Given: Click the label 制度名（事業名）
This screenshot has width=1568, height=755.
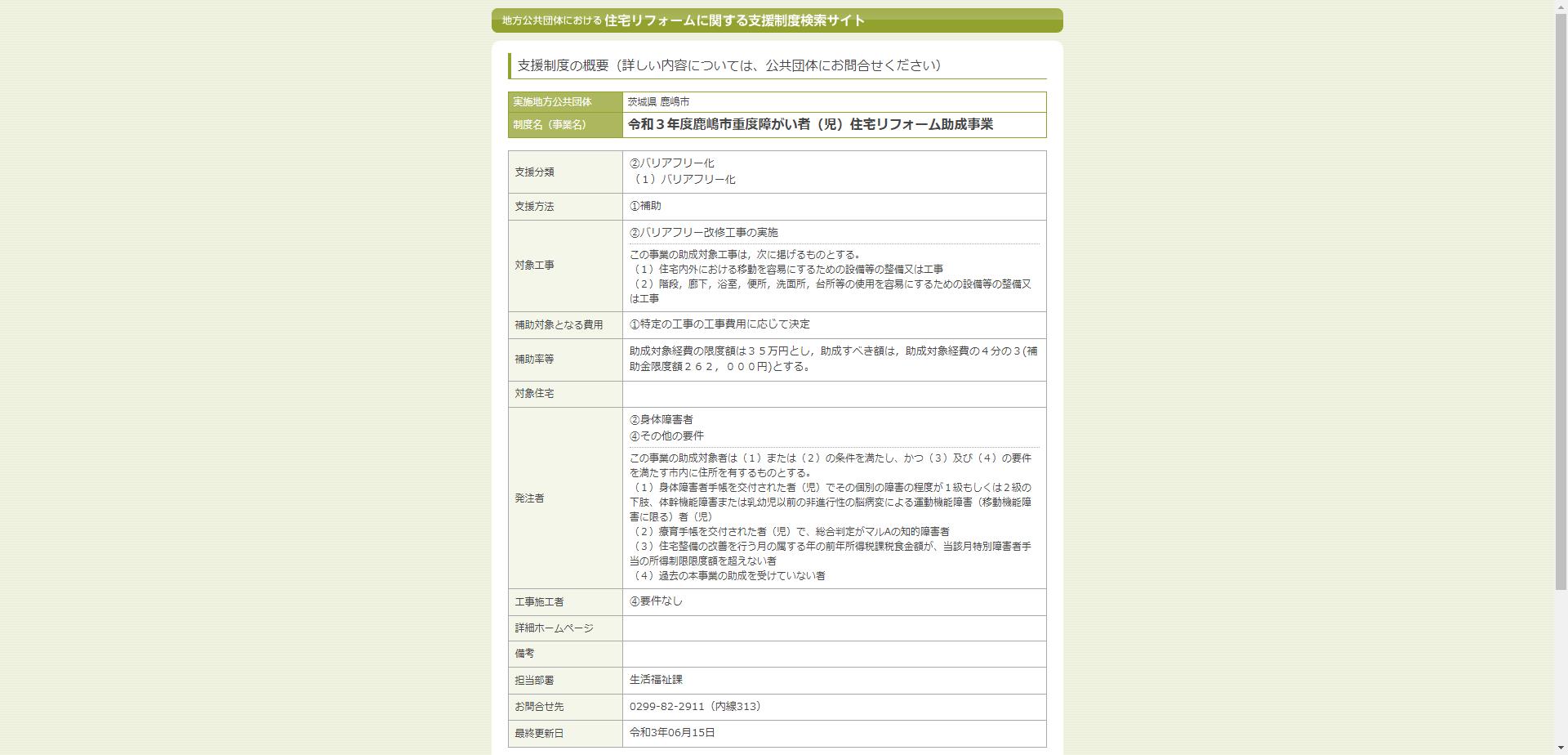Looking at the screenshot, I should pyautogui.click(x=550, y=125).
